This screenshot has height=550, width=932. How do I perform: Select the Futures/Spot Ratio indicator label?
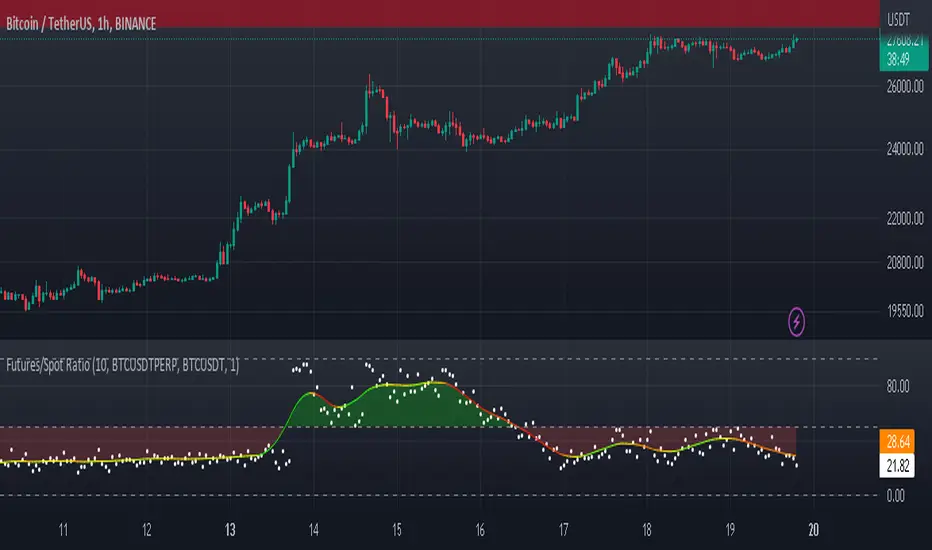(122, 365)
